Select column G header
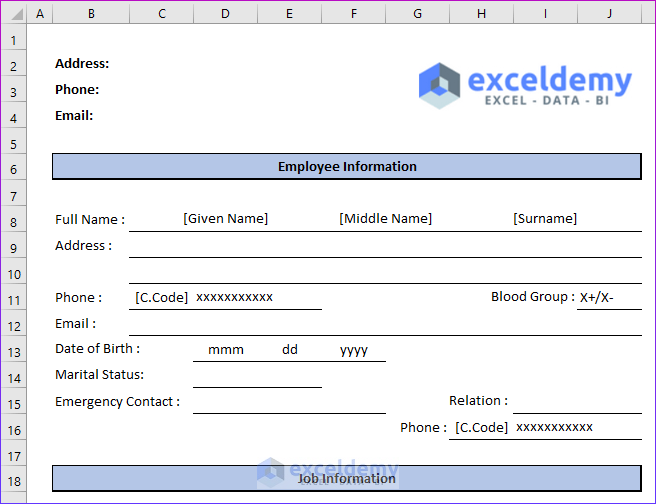 tap(418, 14)
